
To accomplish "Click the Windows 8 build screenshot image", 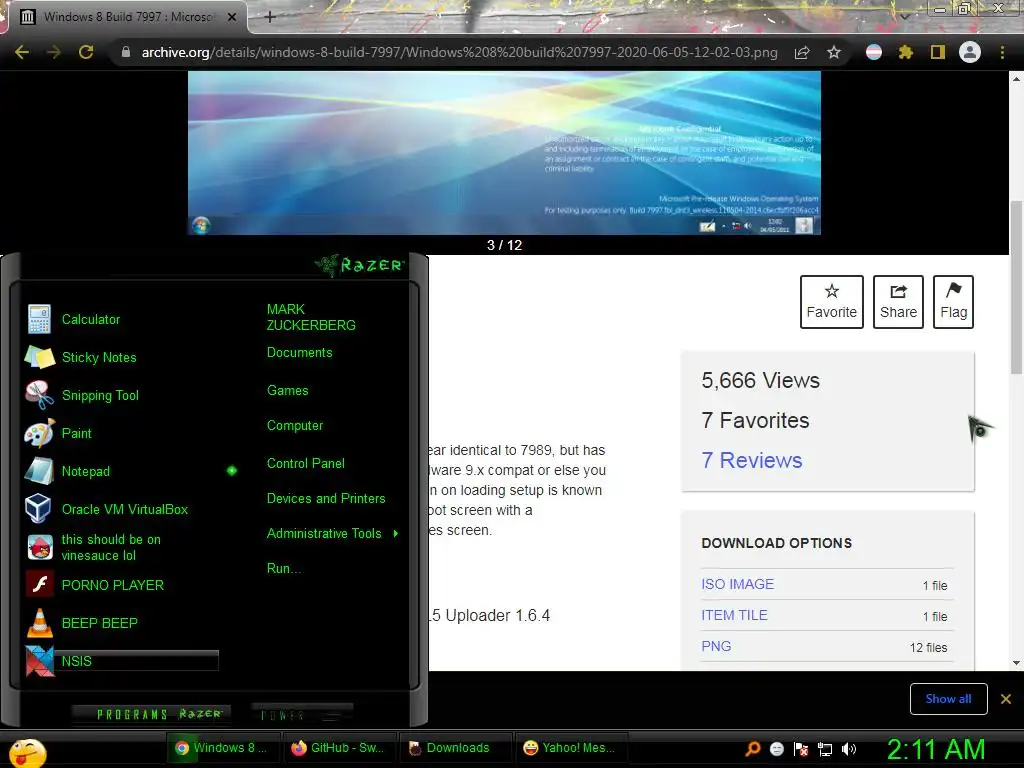I will click(x=504, y=153).
